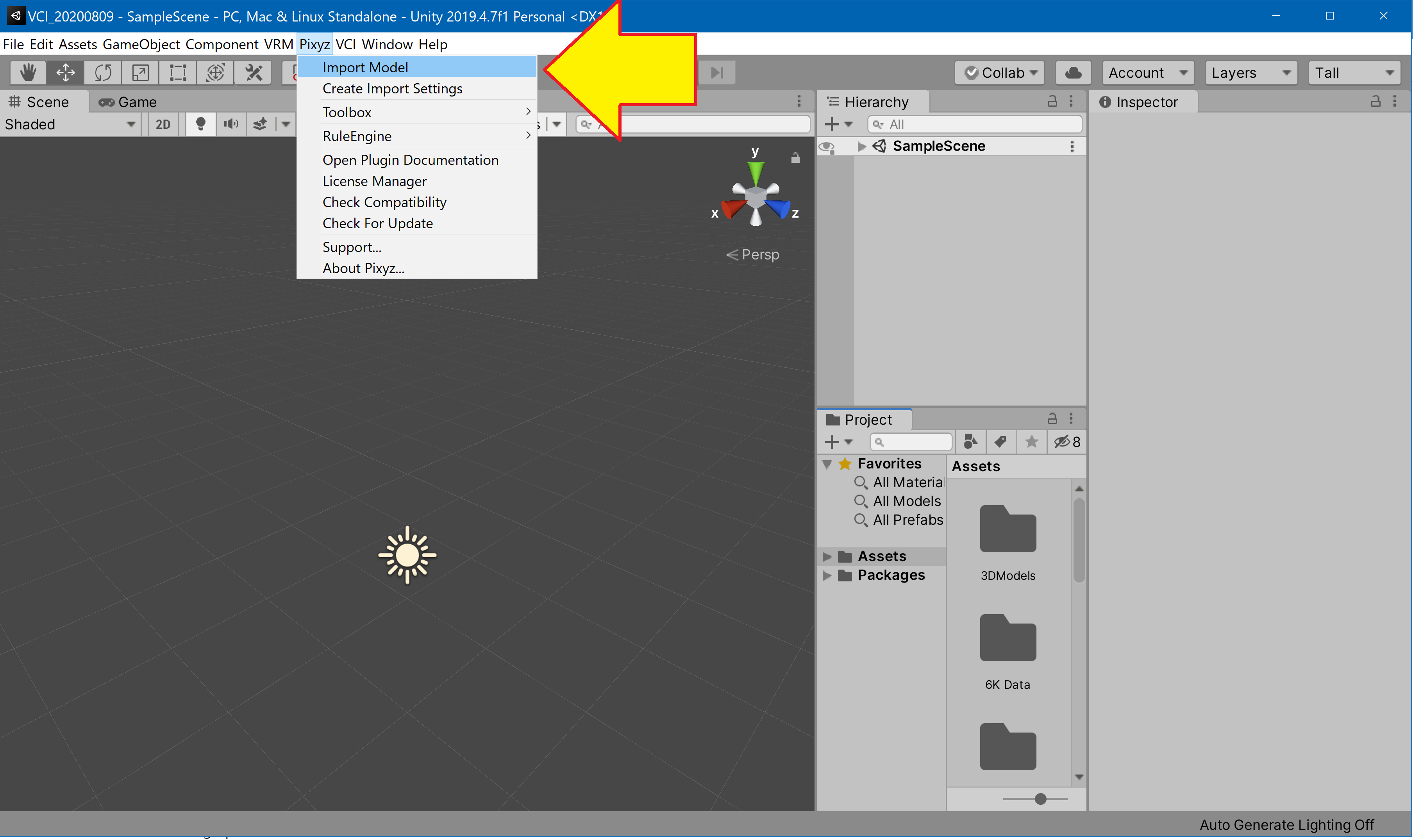Open the Collab button
Viewport: 1413px width, 840px height.
coord(1000,72)
